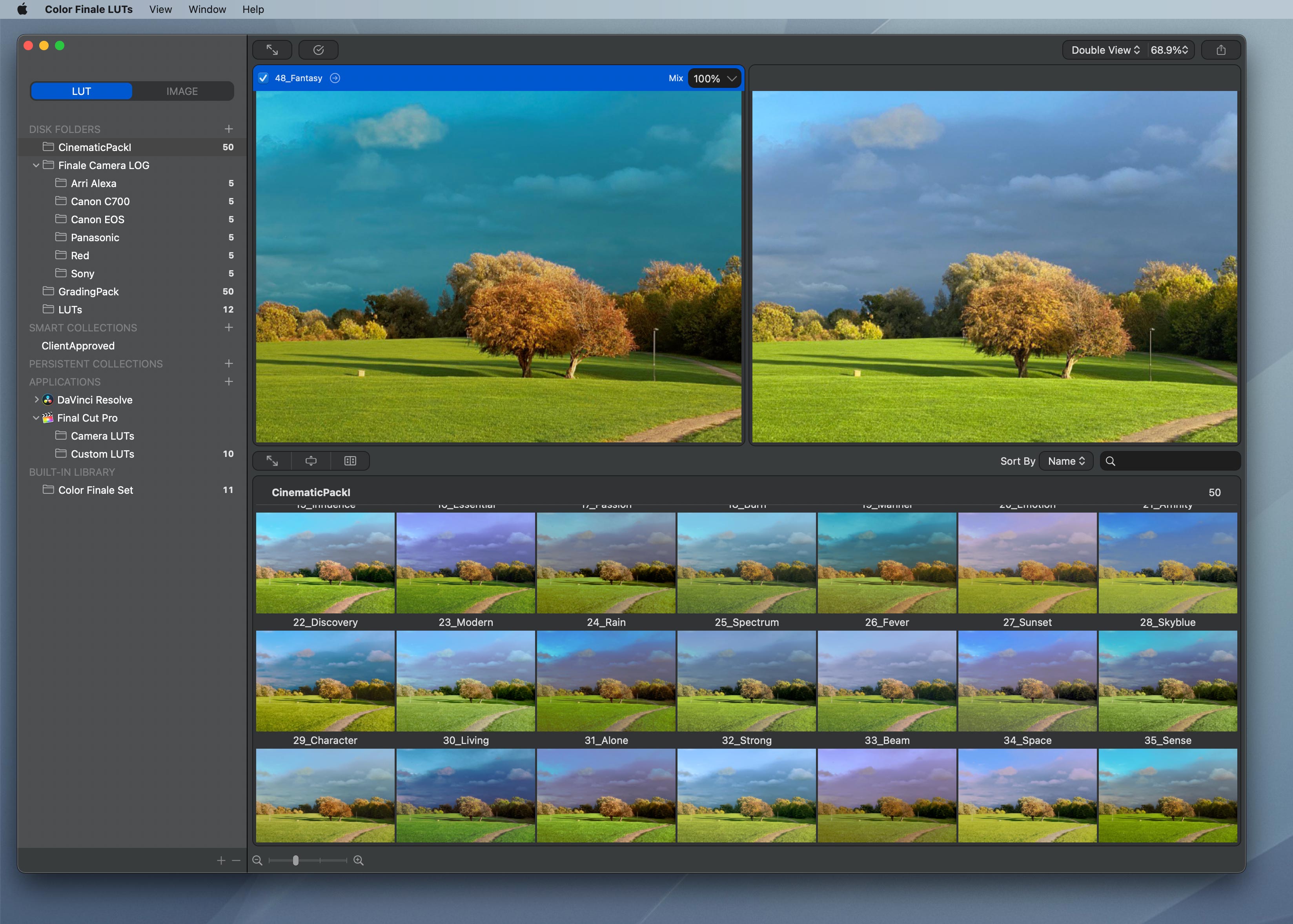Add a smart collection with plus icon
This screenshot has width=1293, height=924.
point(229,328)
